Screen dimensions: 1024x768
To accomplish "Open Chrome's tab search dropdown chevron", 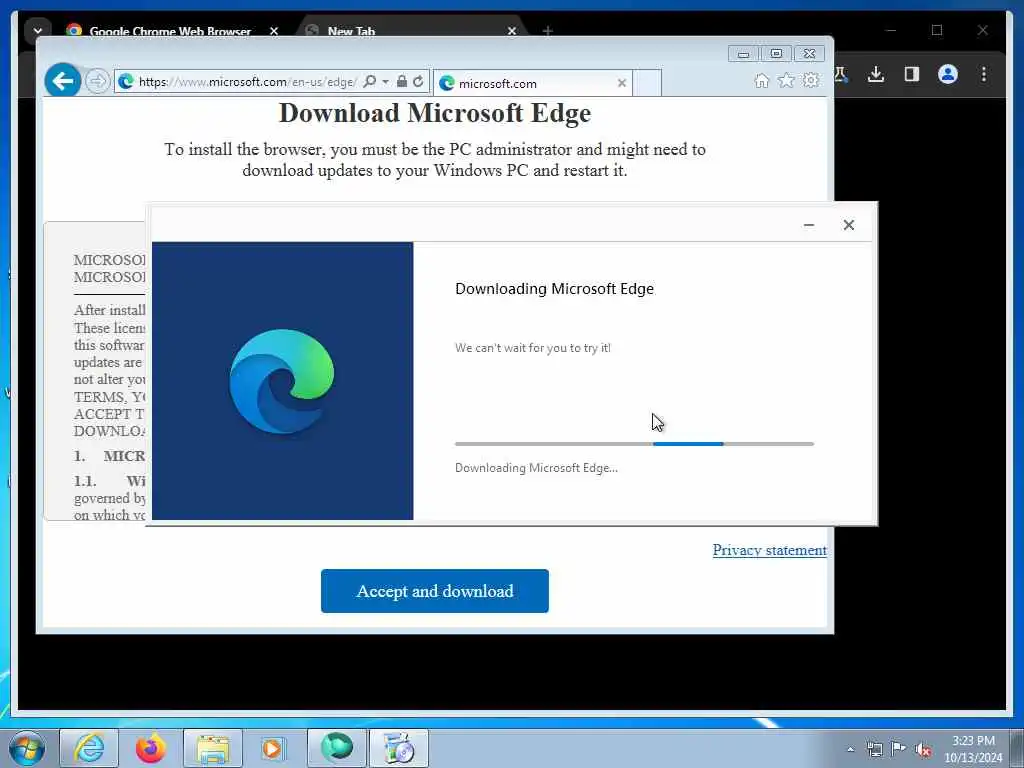I will click(38, 31).
